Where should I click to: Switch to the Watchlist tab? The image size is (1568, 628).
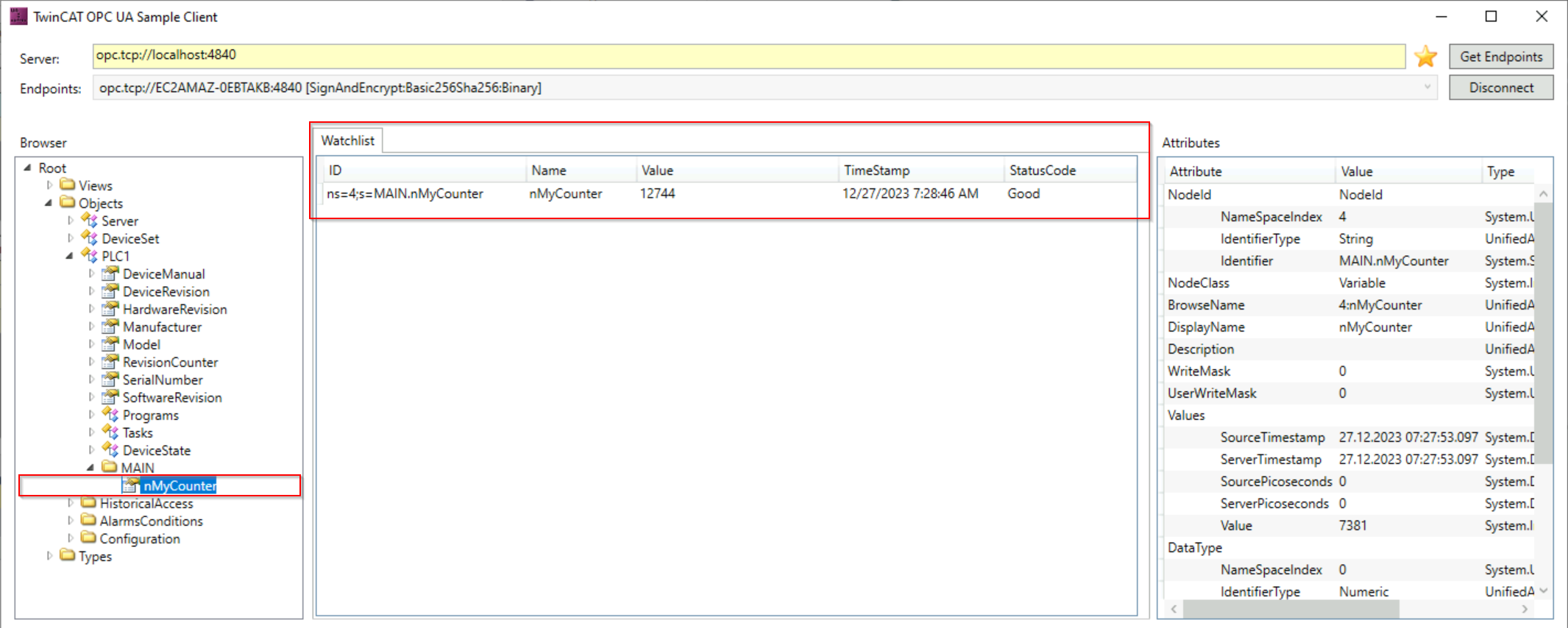coord(347,140)
